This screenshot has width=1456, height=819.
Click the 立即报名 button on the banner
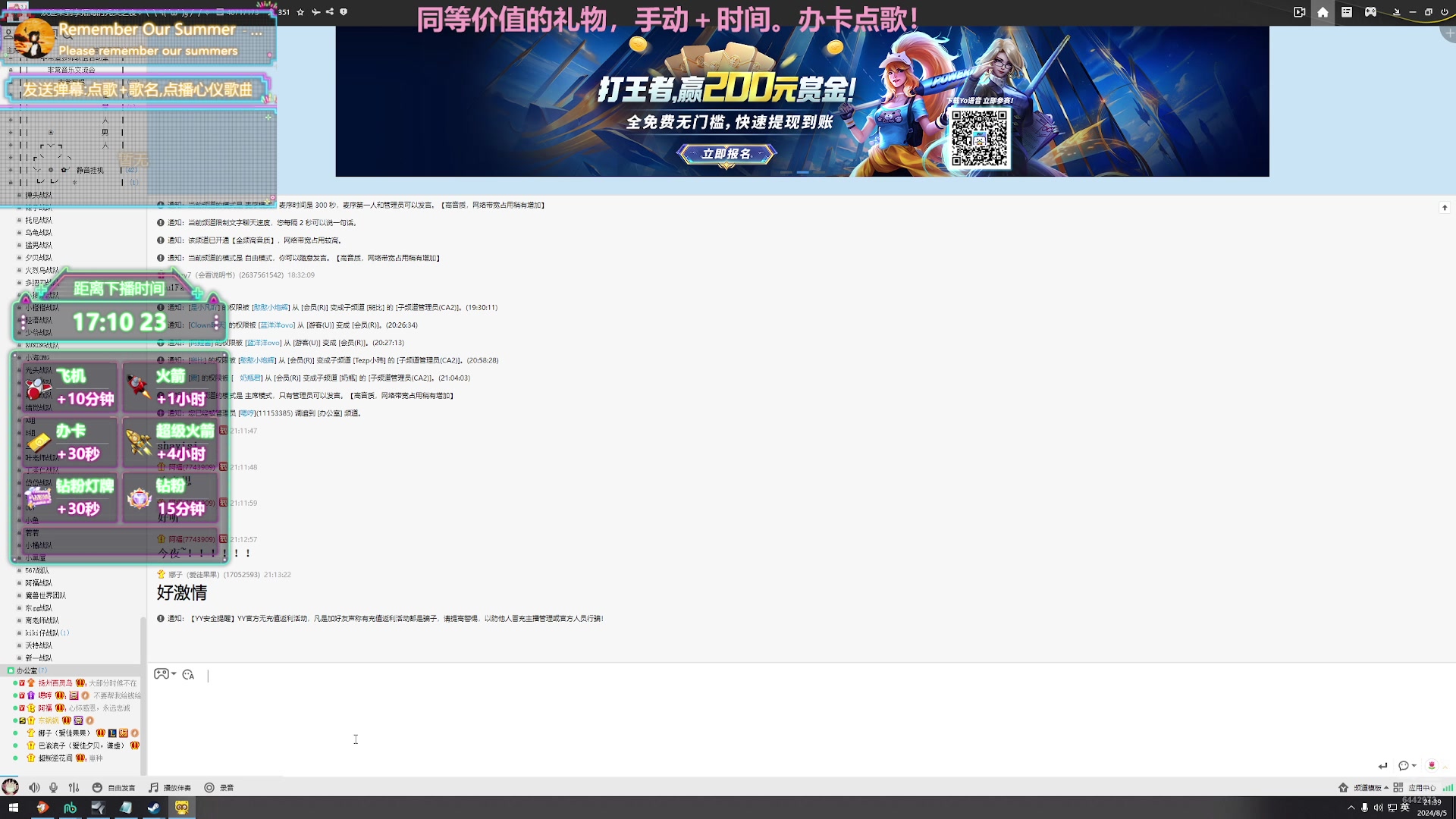726,154
